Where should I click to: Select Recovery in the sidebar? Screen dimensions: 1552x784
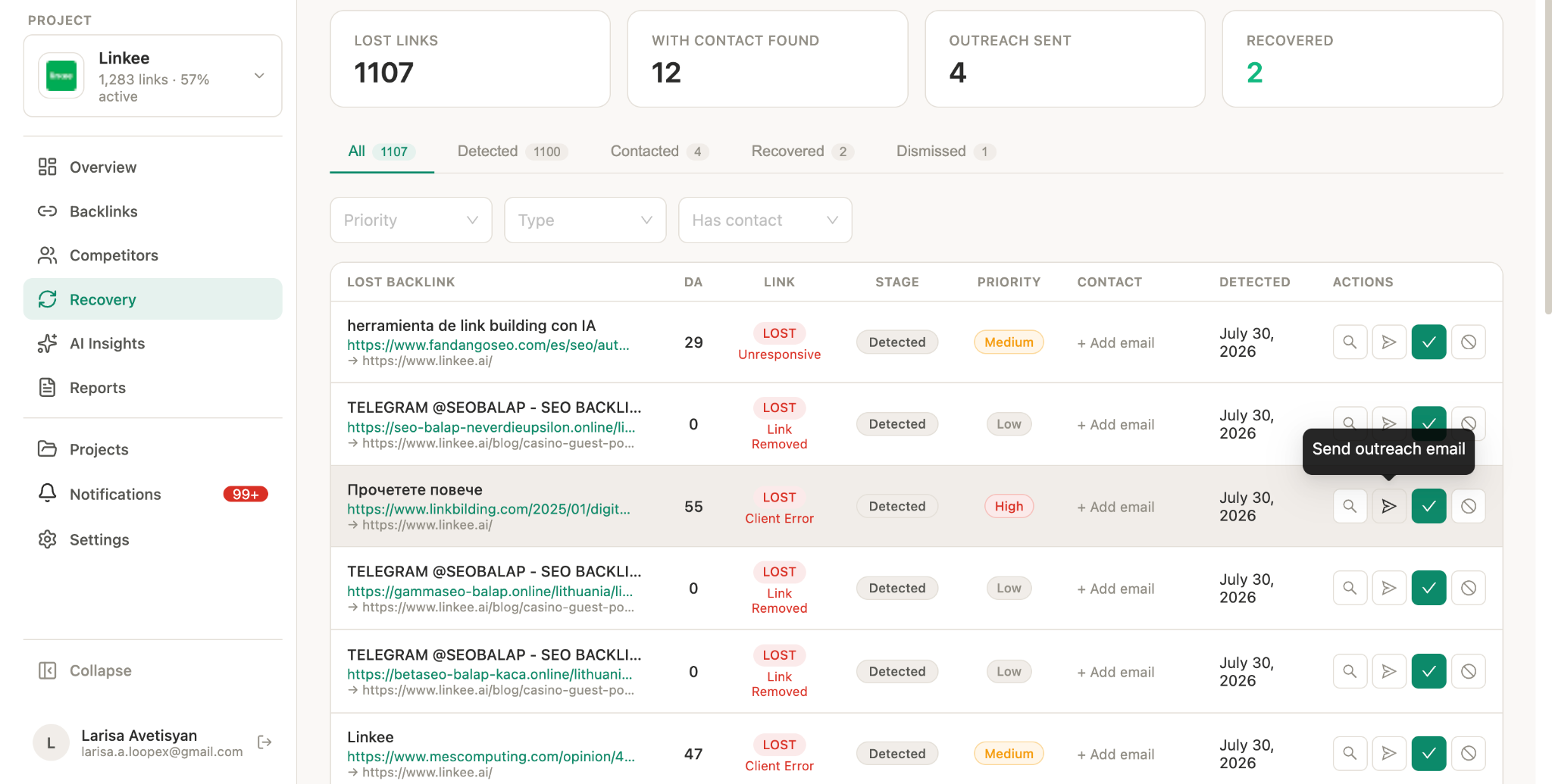click(x=152, y=299)
